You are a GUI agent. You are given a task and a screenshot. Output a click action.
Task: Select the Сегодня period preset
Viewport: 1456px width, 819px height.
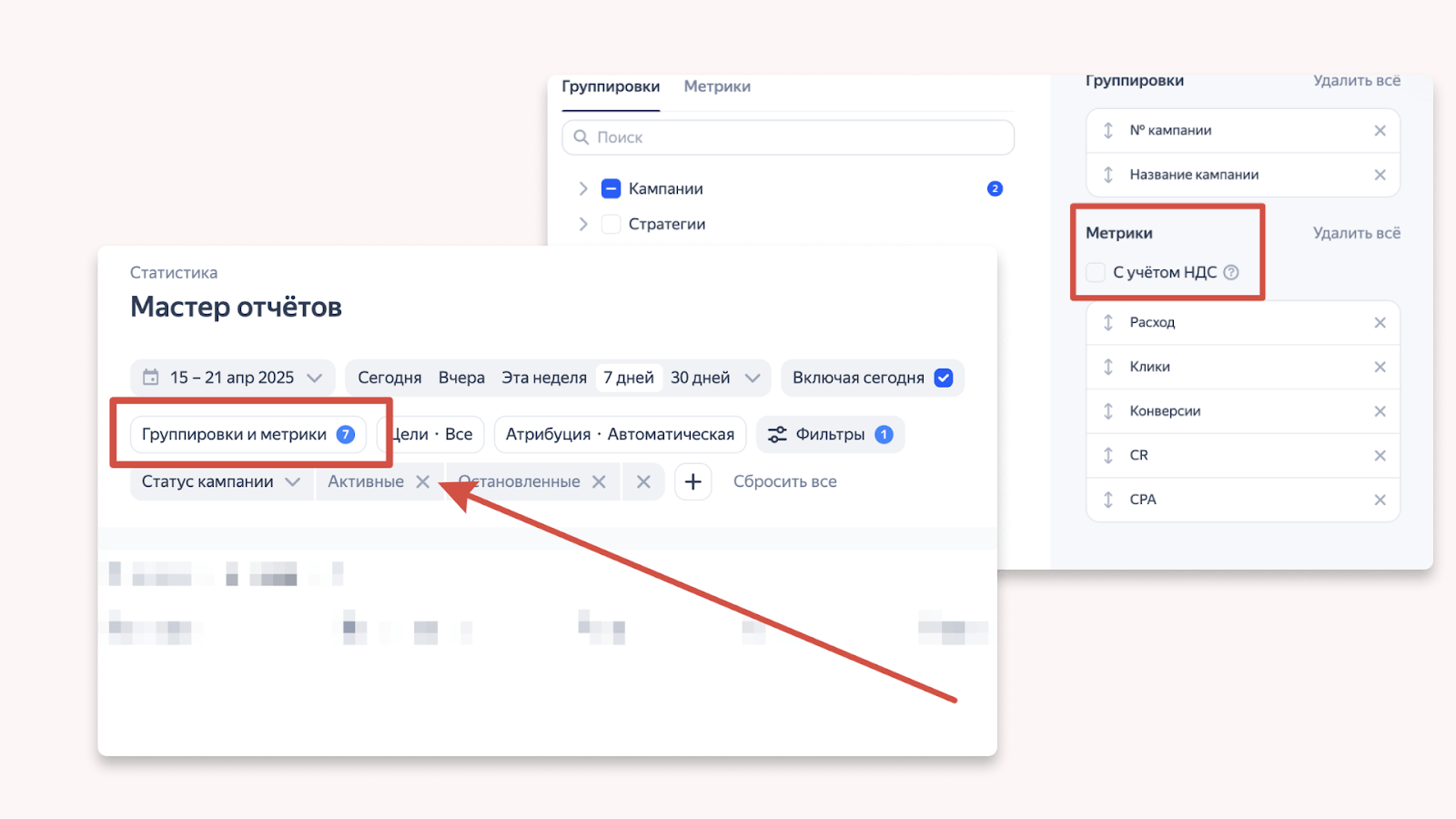[x=389, y=378]
